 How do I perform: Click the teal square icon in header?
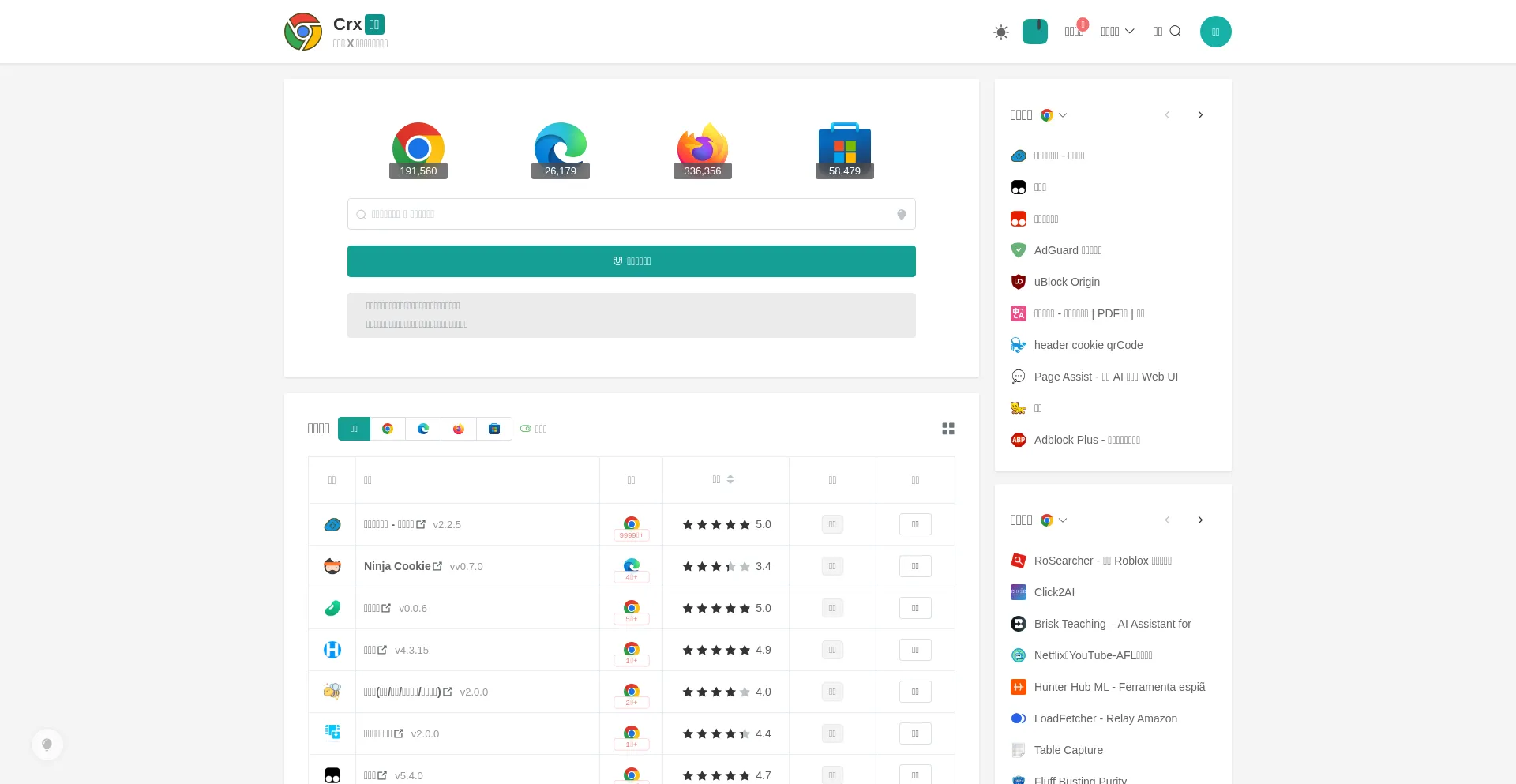point(1034,32)
